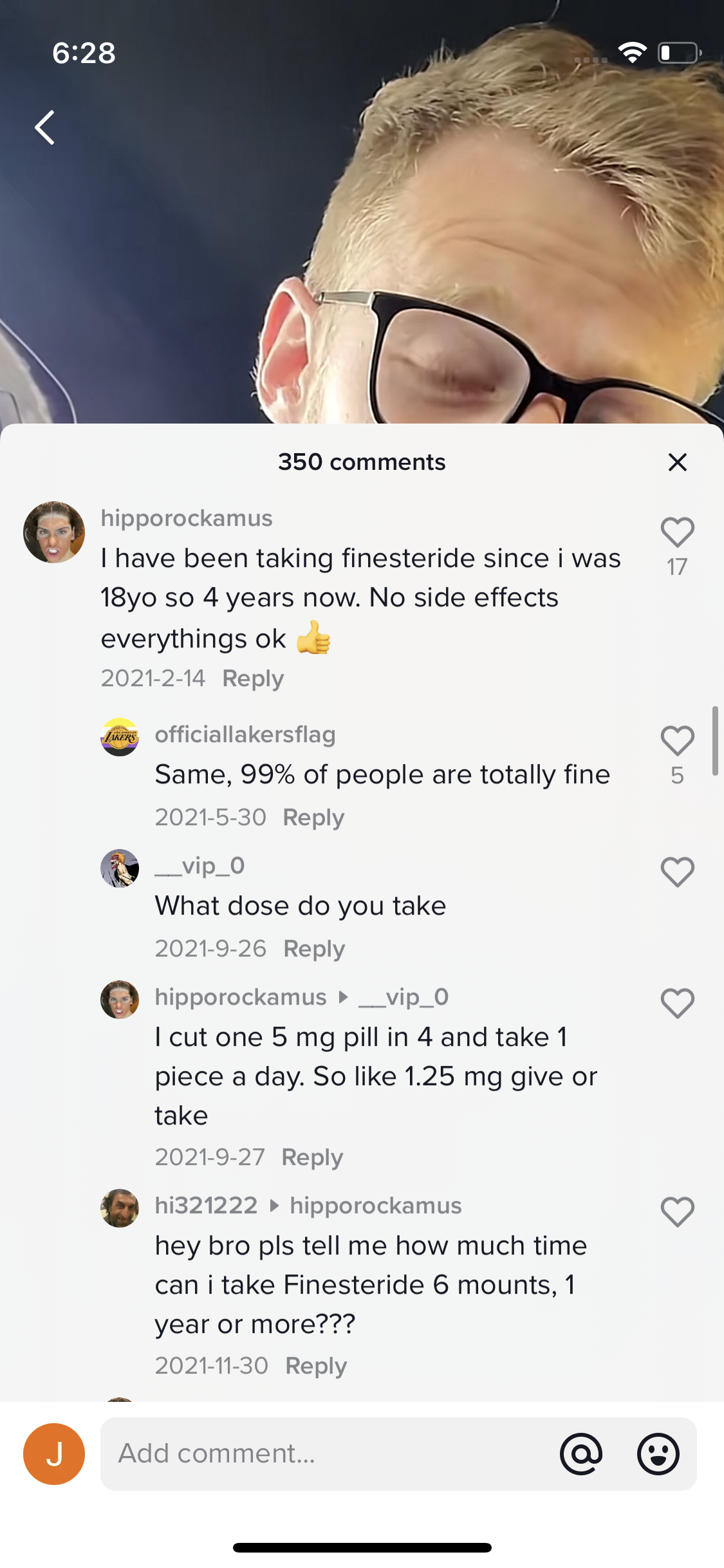The height and width of the screenshot is (1568, 724).
Task: Tap the orange J profile avatar
Action: click(54, 1454)
